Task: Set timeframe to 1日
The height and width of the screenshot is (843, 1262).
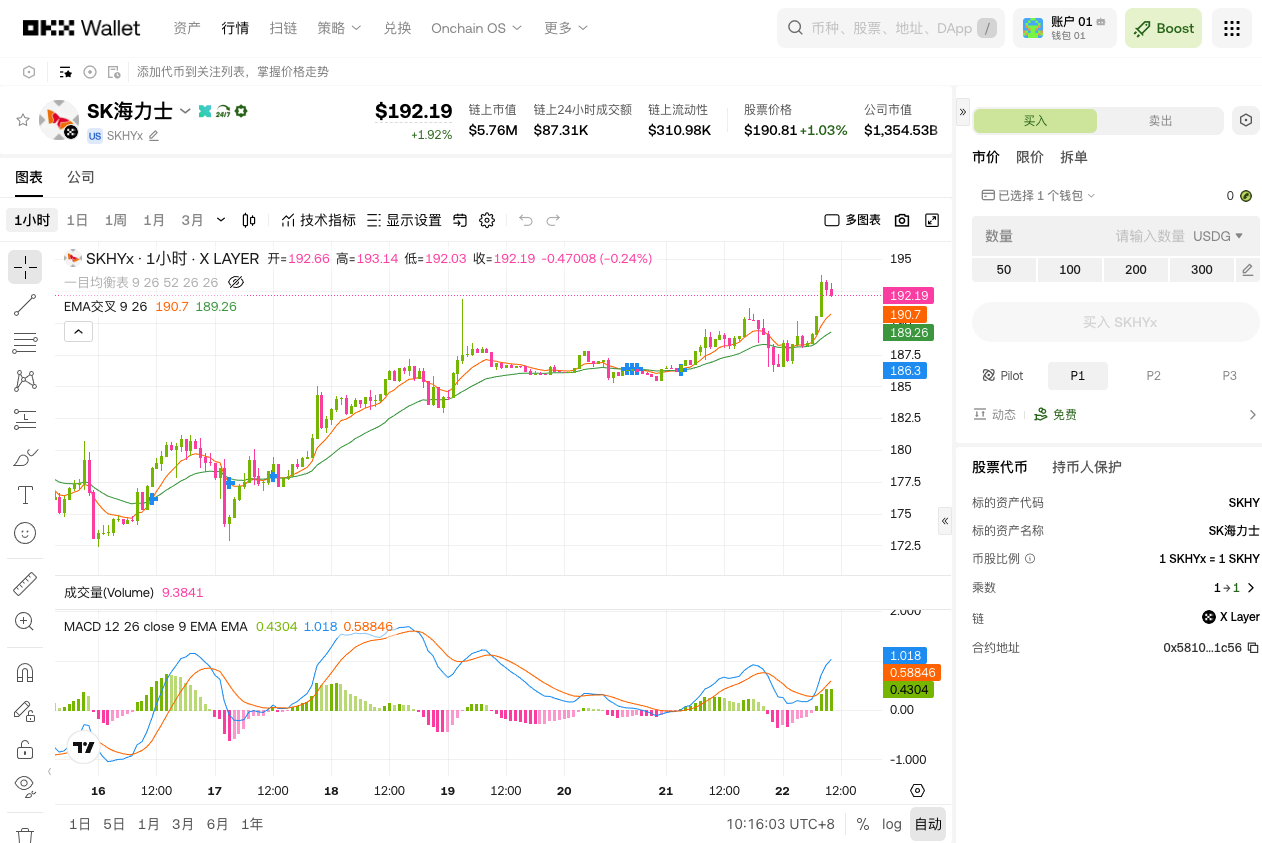Action: point(77,220)
